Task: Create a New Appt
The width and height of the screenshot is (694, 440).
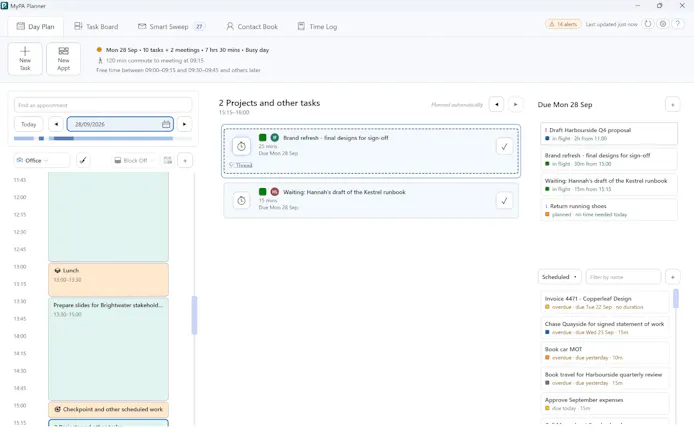Action: [x=64, y=59]
